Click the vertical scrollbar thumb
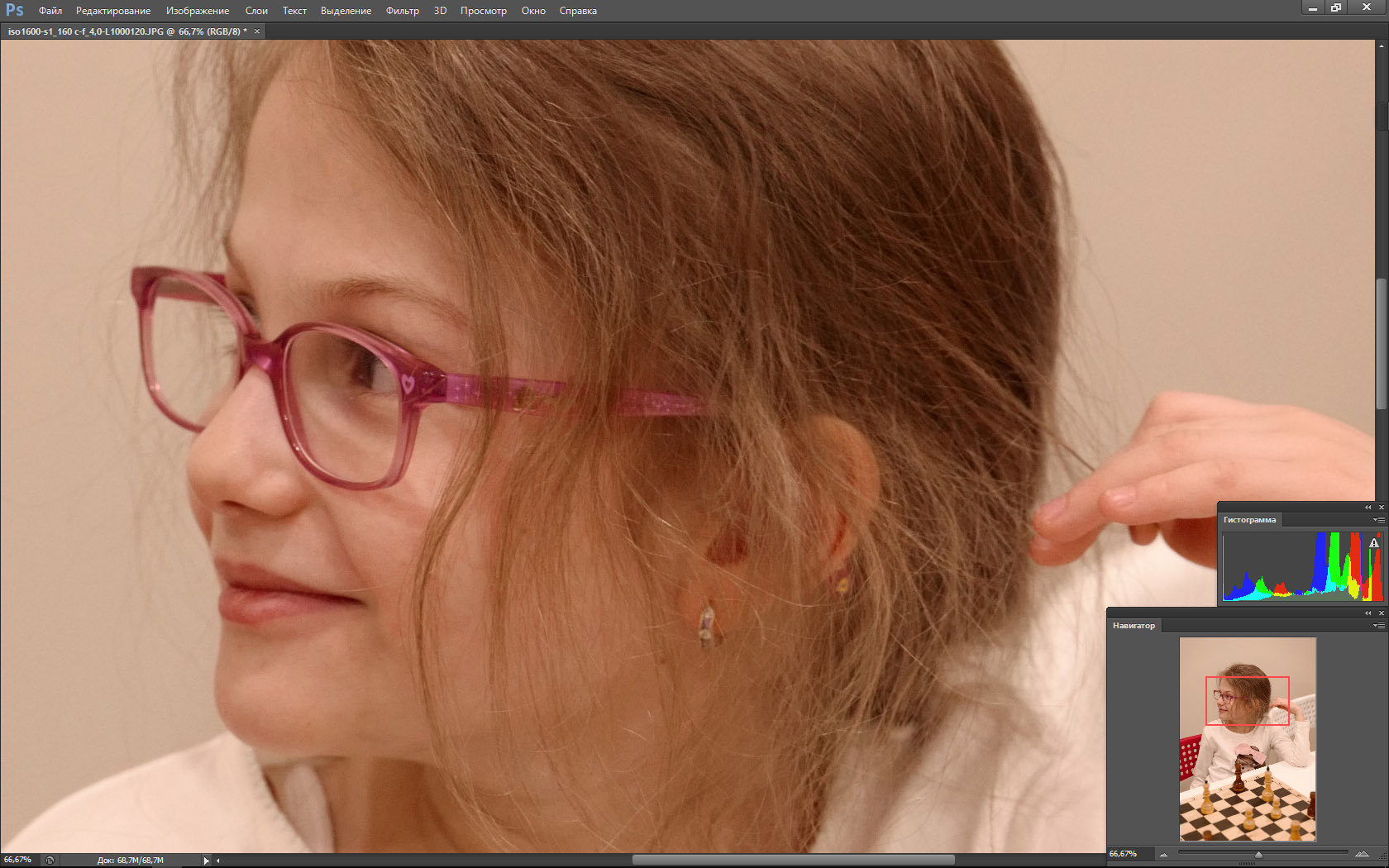 [x=1381, y=345]
